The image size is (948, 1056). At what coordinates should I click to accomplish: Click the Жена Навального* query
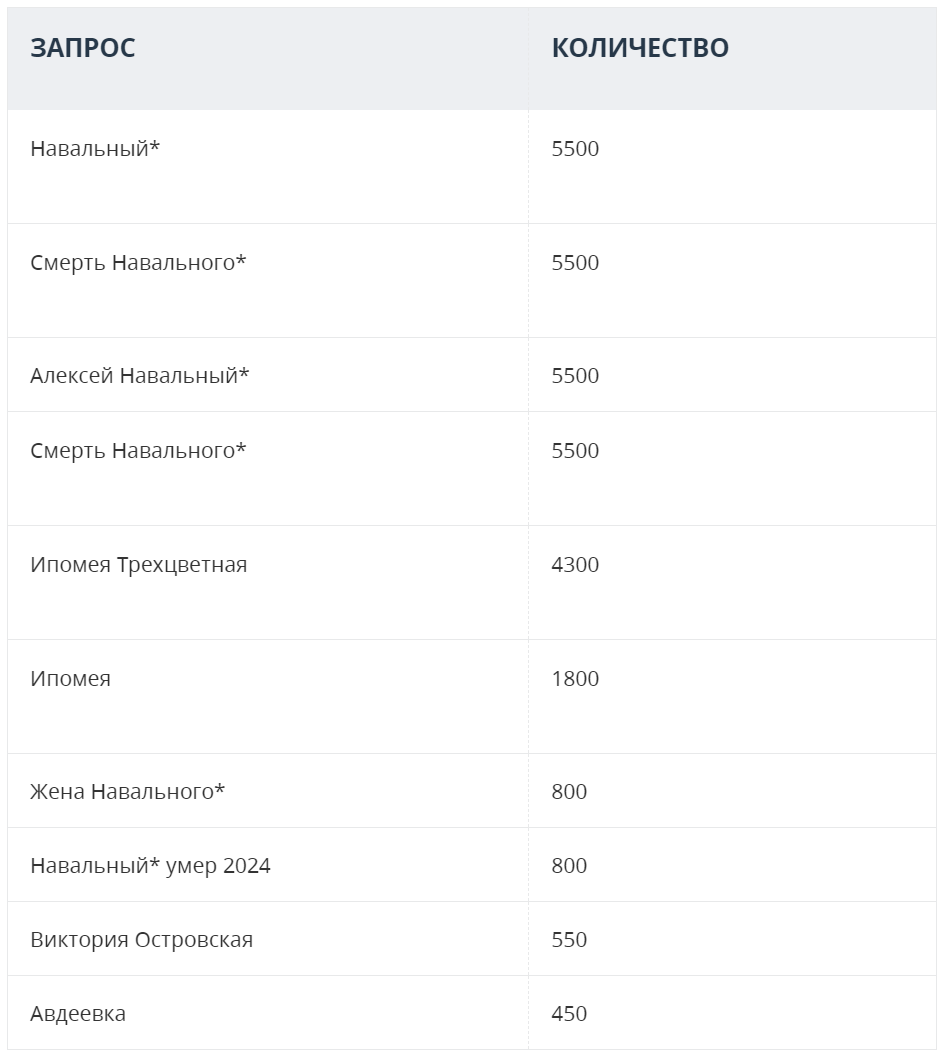tap(127, 792)
